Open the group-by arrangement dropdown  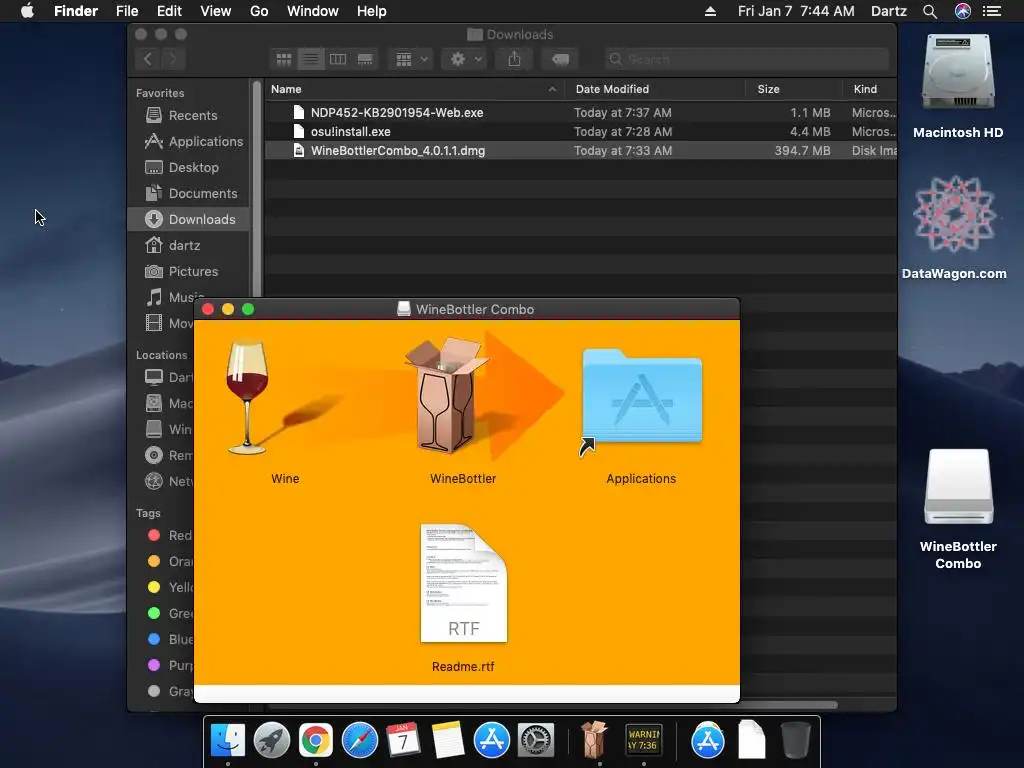tap(411, 59)
